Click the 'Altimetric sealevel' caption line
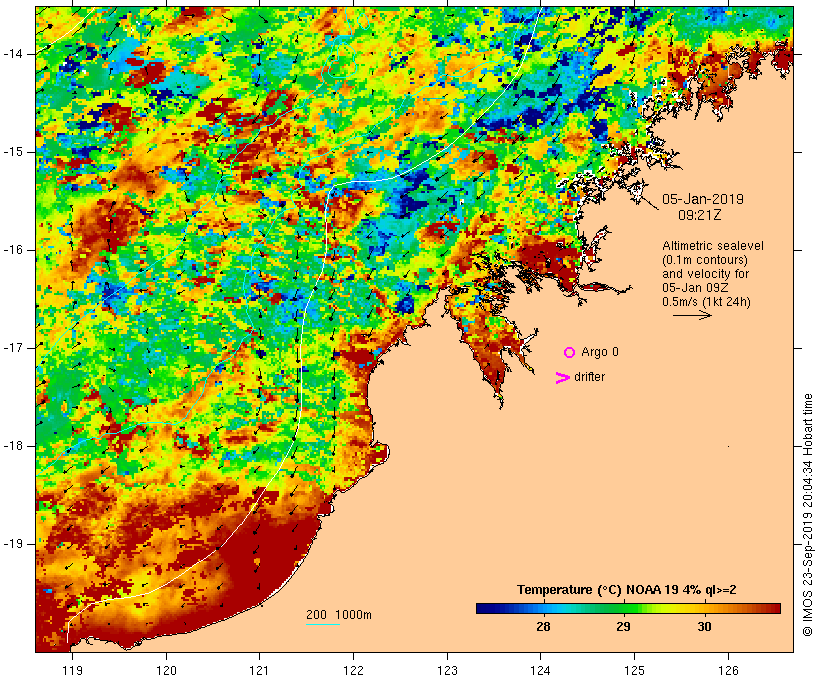The width and height of the screenshot is (820, 680). pos(713,246)
